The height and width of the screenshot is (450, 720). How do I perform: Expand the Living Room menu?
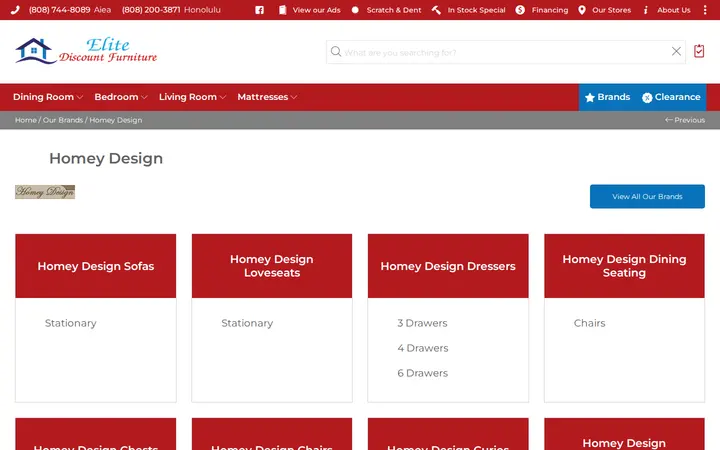[192, 97]
